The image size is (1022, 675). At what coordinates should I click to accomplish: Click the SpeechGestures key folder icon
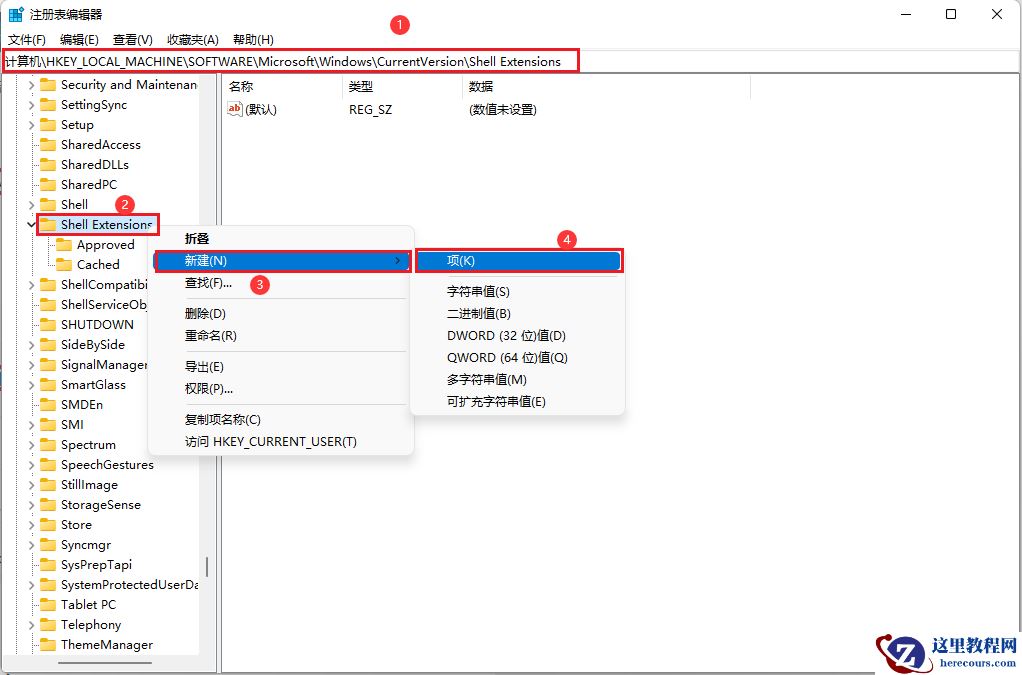point(49,464)
